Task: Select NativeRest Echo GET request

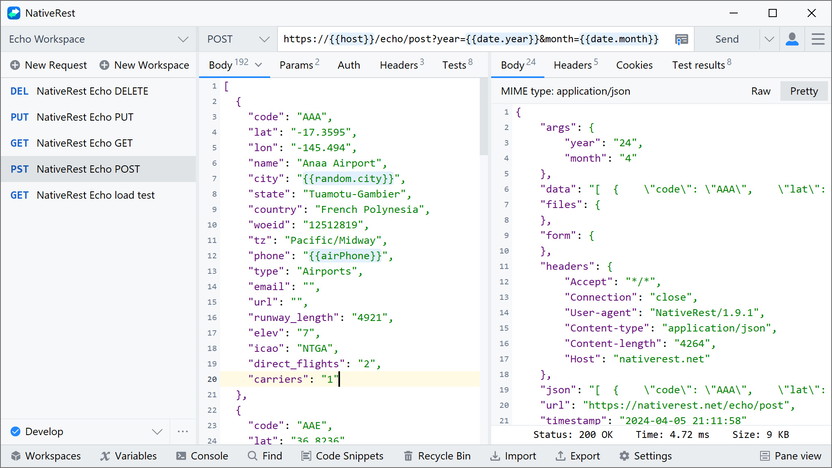Action: [99, 143]
